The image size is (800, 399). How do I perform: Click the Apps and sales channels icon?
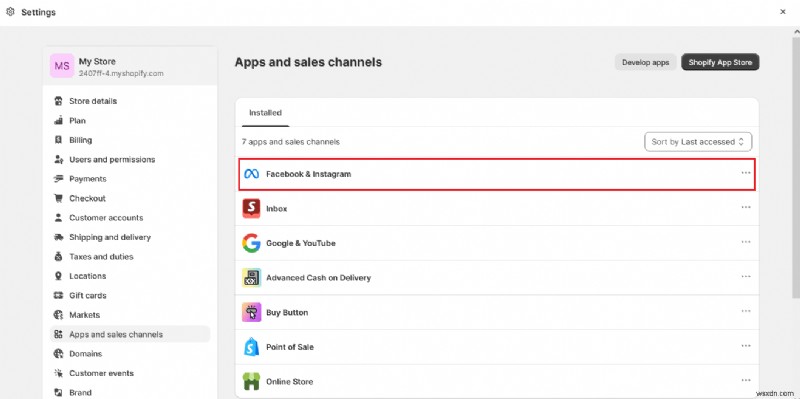pyautogui.click(x=58, y=334)
